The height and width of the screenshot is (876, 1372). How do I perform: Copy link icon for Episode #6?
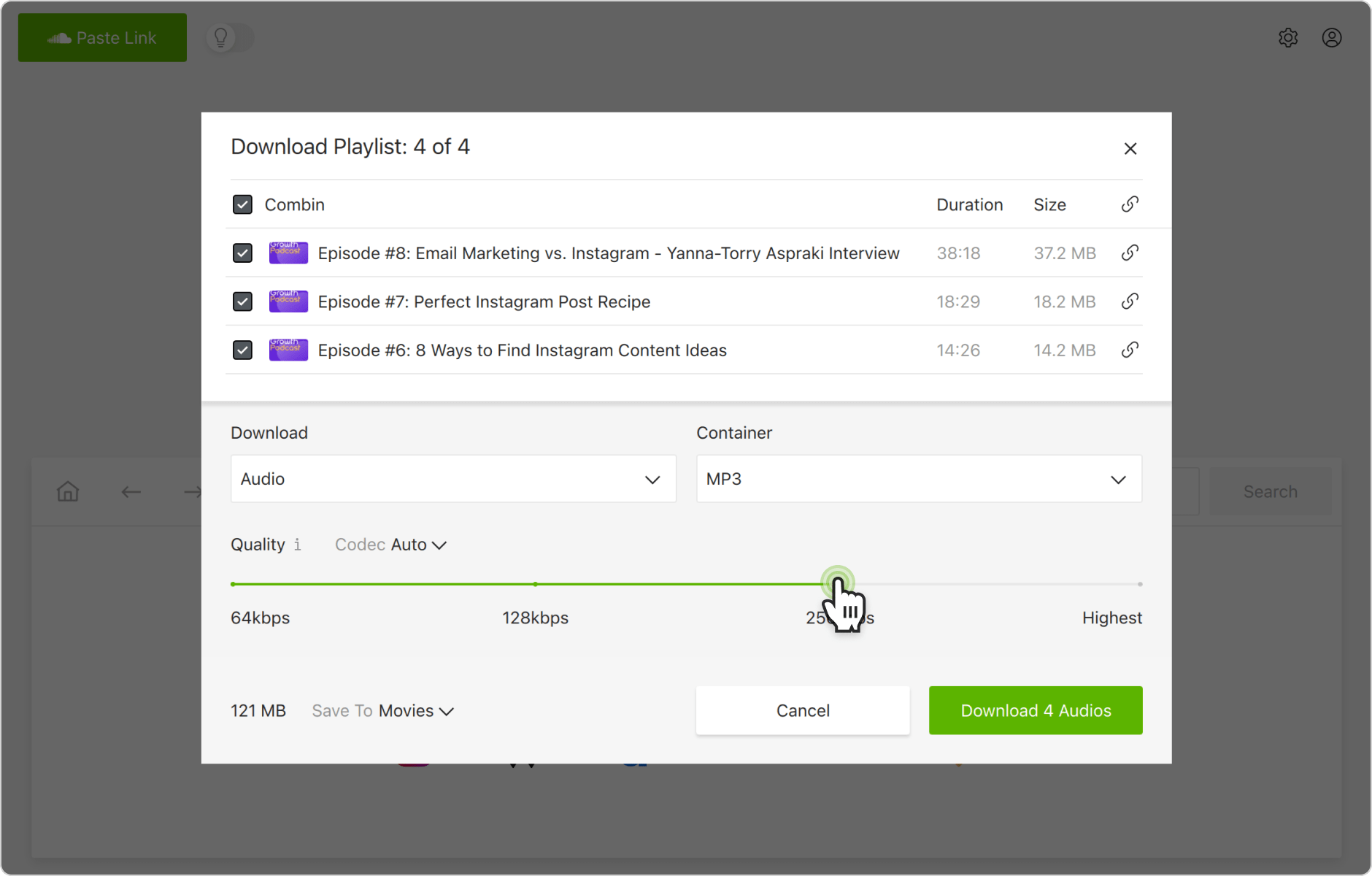click(x=1130, y=350)
